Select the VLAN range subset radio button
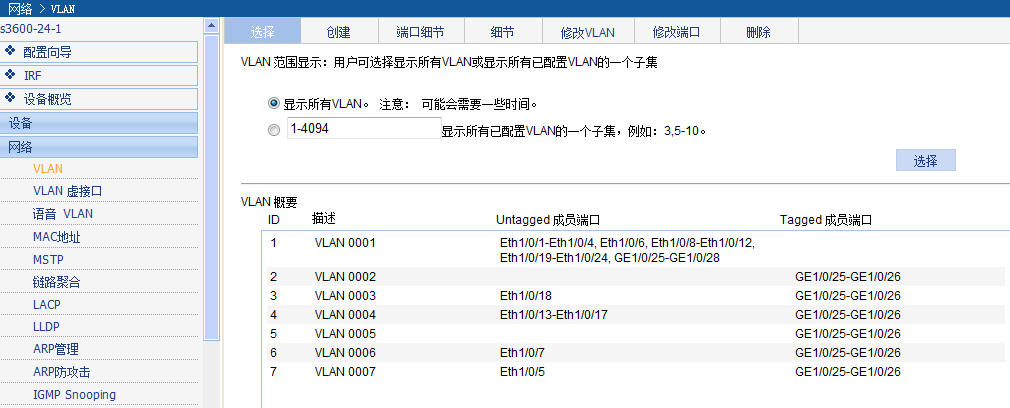Viewport: 1010px width, 408px height. (x=274, y=130)
